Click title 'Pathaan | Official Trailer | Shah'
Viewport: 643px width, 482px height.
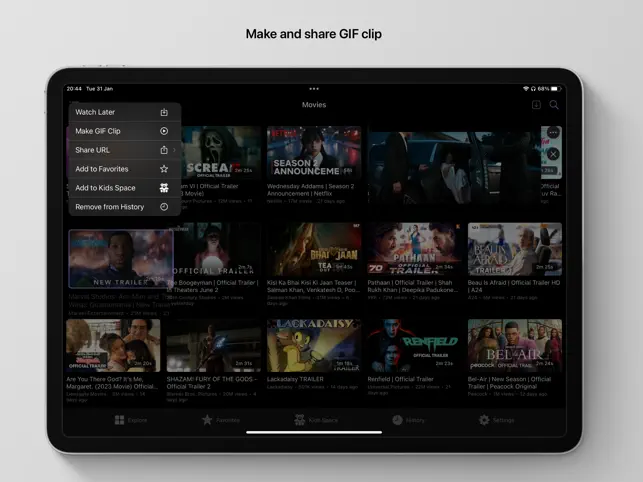[410, 283]
